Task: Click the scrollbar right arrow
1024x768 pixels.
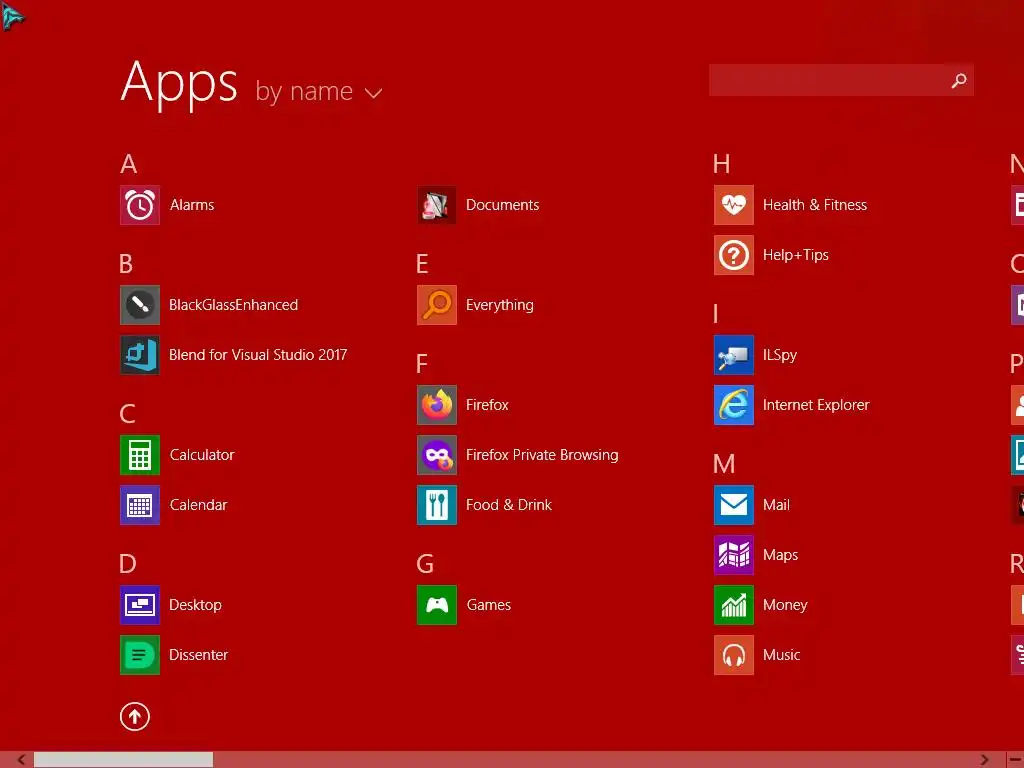Action: (984, 760)
